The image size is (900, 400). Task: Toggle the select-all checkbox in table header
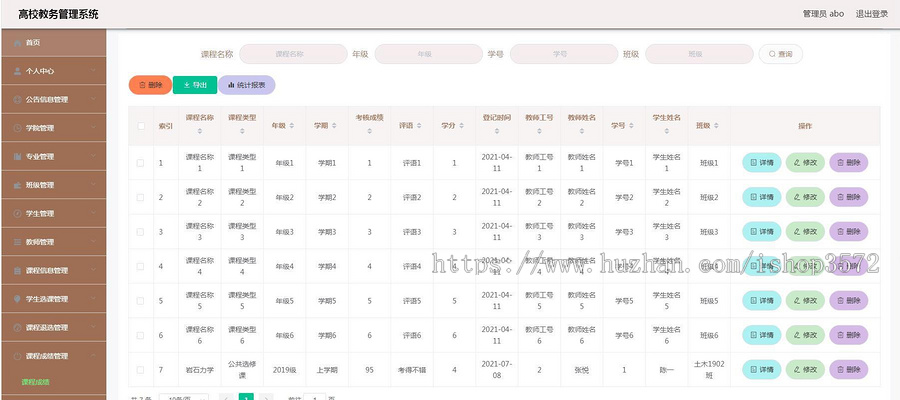coord(141,126)
